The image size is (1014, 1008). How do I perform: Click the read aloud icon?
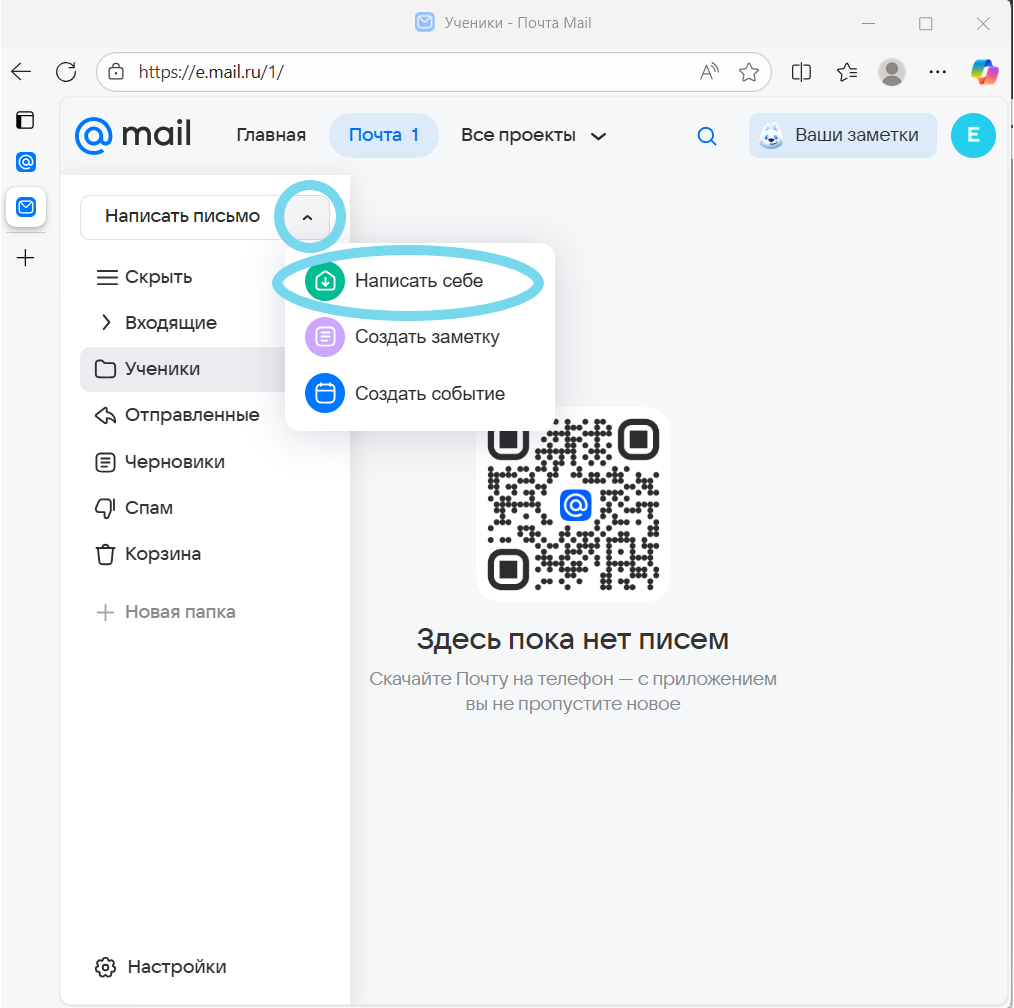tap(709, 72)
